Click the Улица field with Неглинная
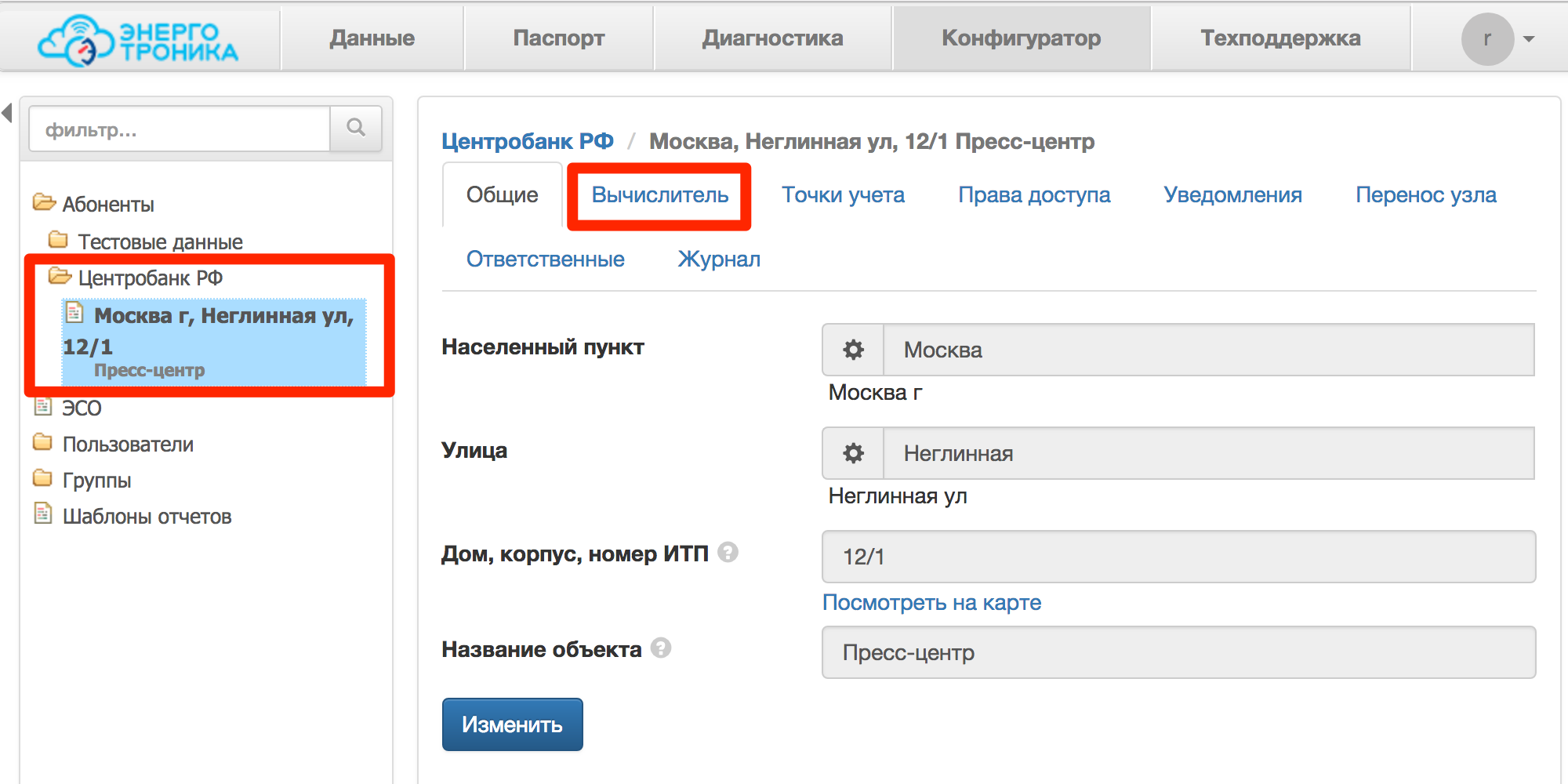The image size is (1568, 784). [1209, 453]
